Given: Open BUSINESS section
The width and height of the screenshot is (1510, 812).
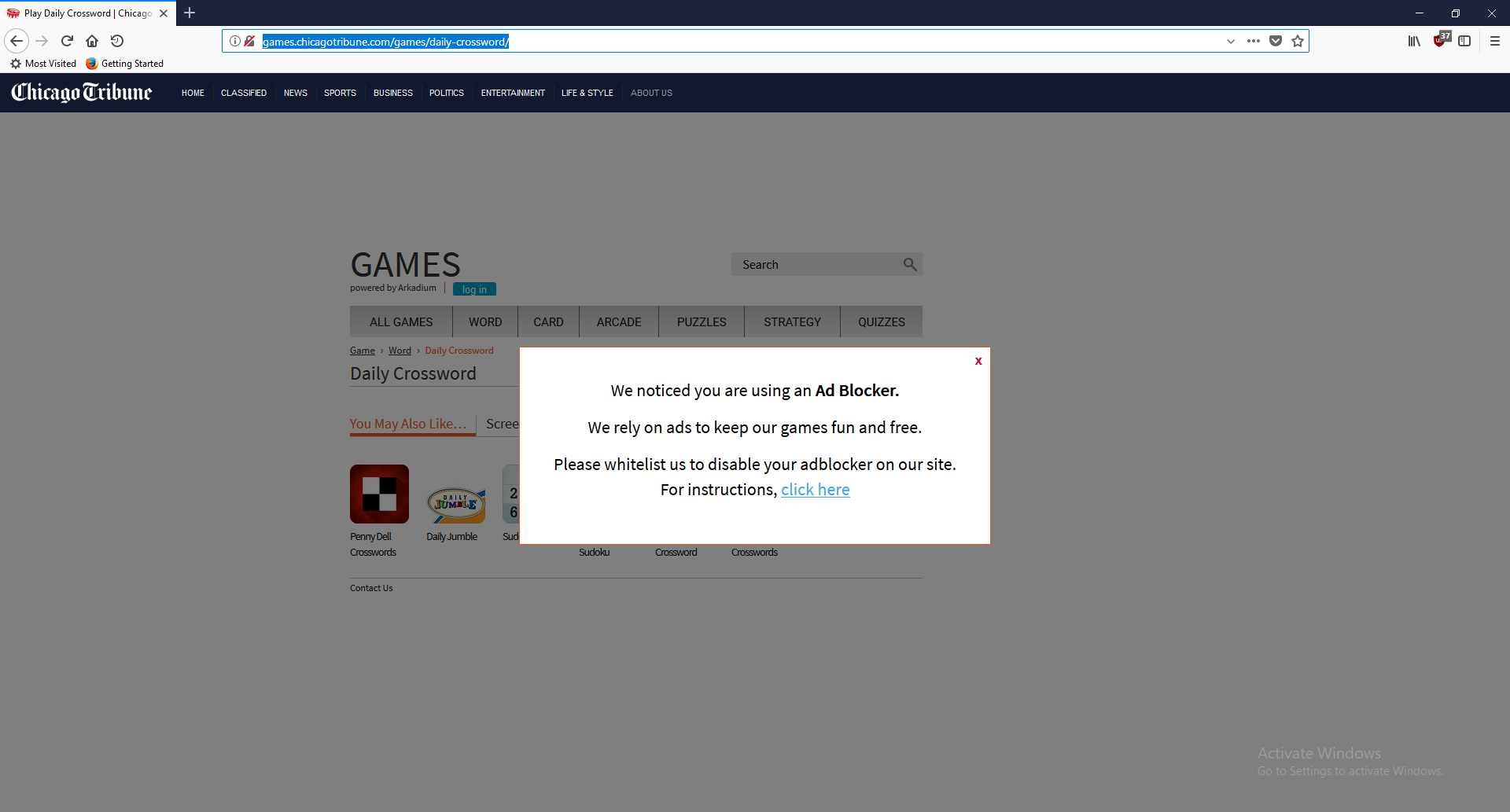Looking at the screenshot, I should tap(393, 93).
